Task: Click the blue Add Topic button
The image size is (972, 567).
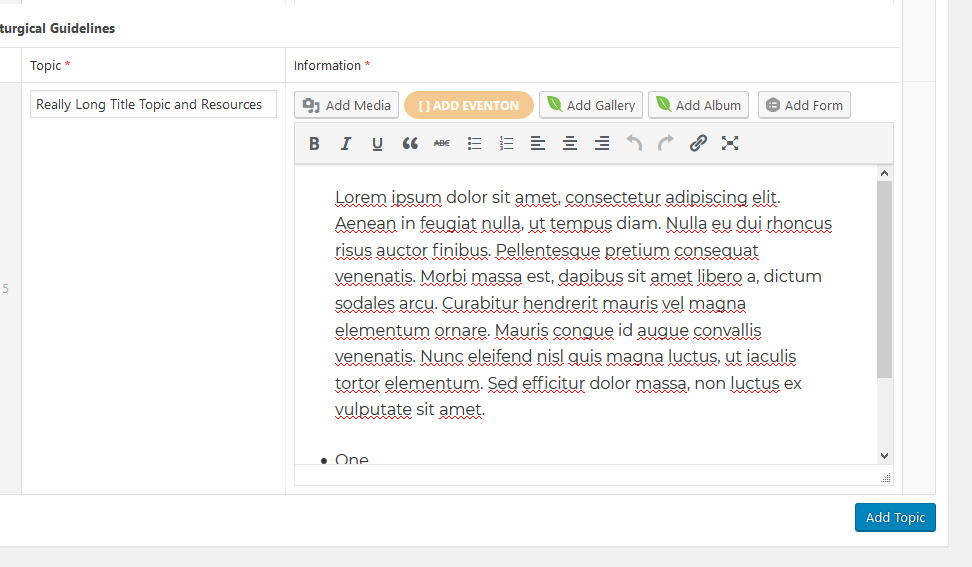Action: click(x=895, y=517)
